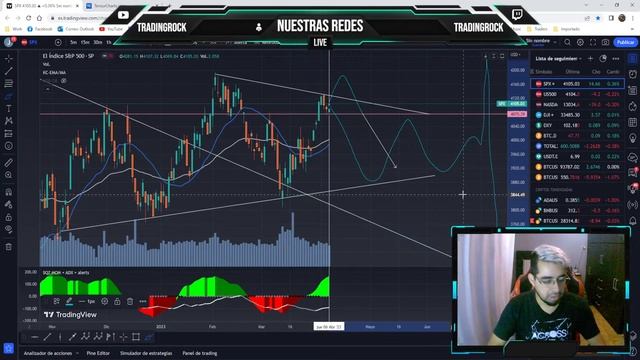The width and height of the screenshot is (640, 360).
Task: Change brush color with the pencil icon
Action: [69, 301]
